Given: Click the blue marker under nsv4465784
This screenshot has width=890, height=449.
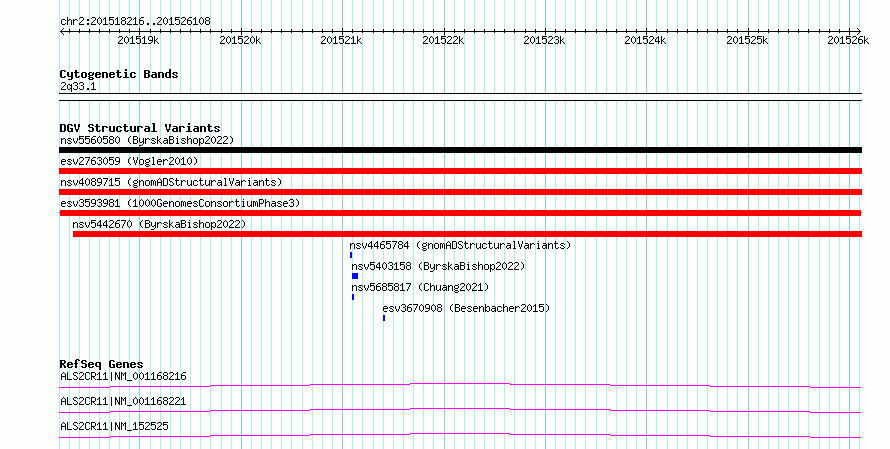Looking at the screenshot, I should coord(351,255).
